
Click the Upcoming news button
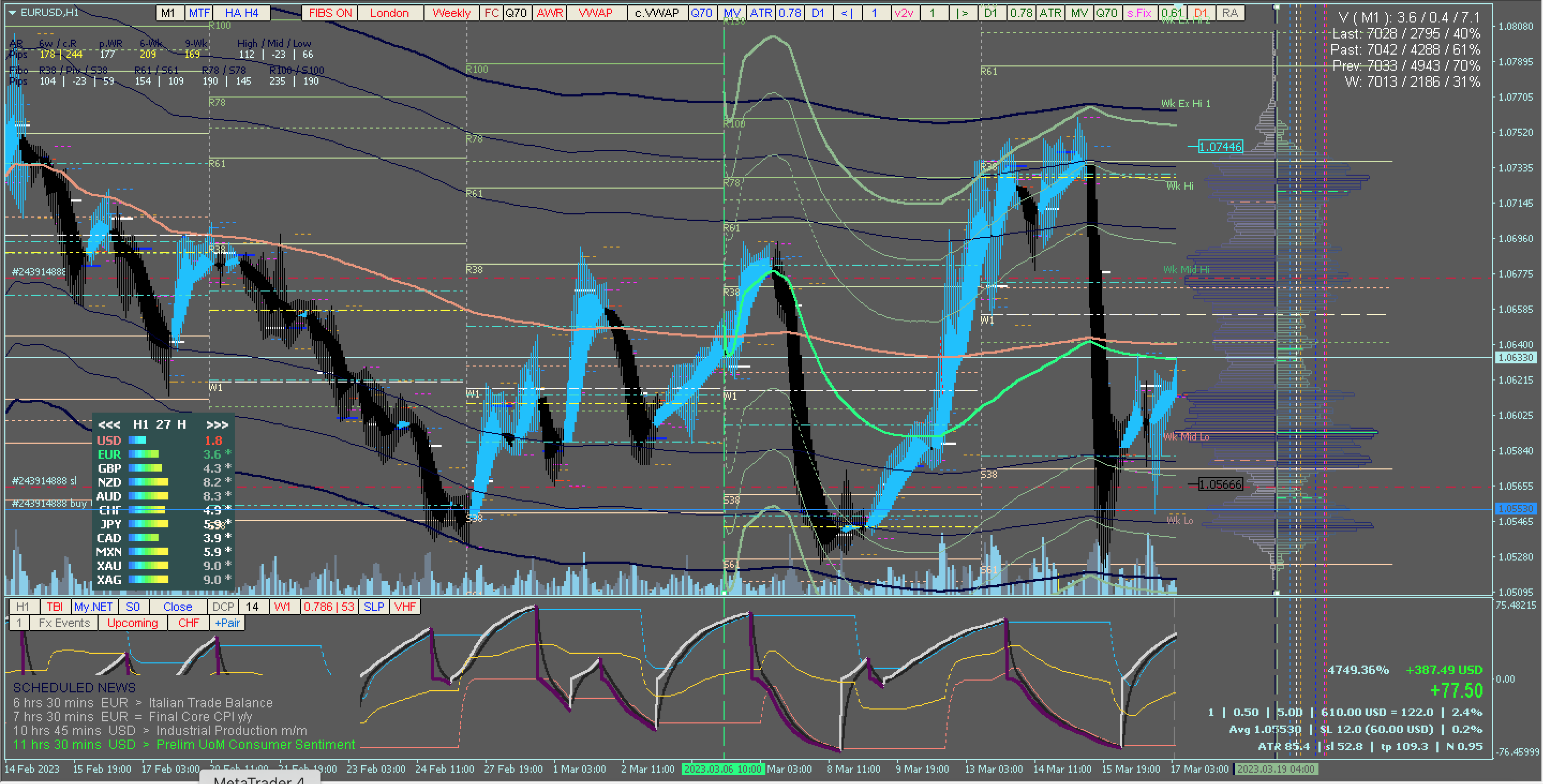tap(132, 623)
